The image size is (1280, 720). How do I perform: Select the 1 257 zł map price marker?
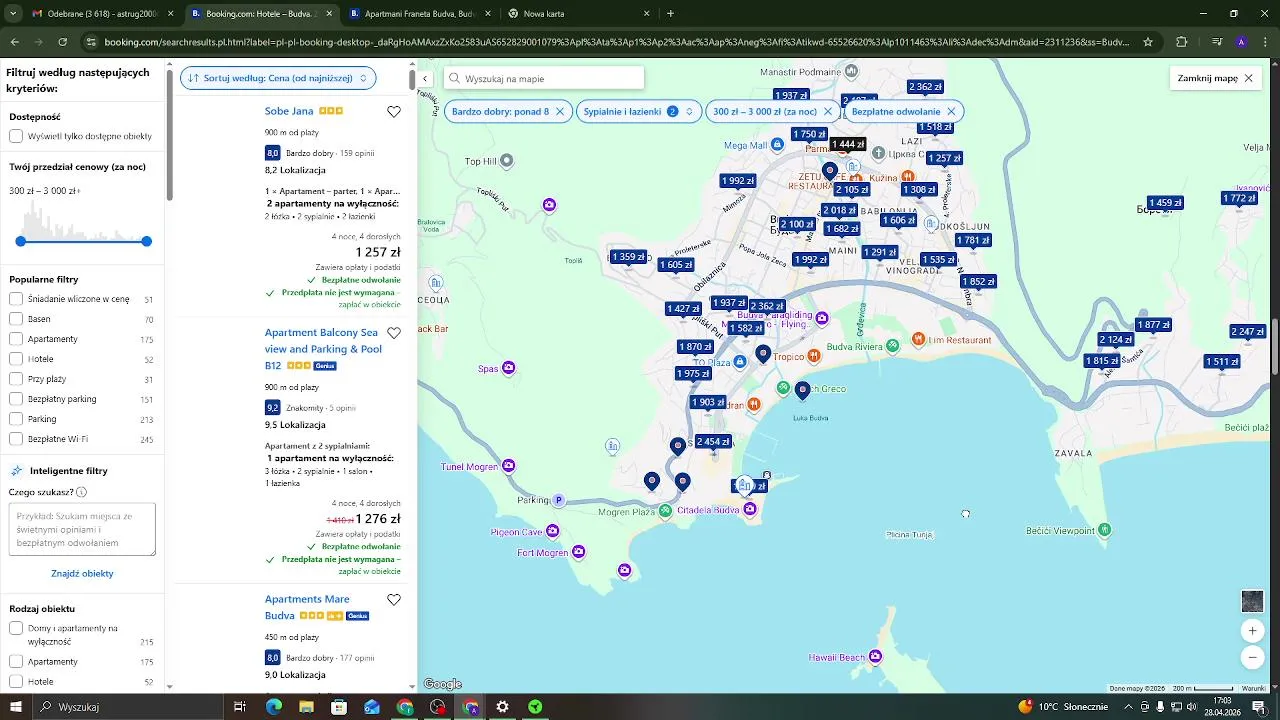click(x=944, y=158)
